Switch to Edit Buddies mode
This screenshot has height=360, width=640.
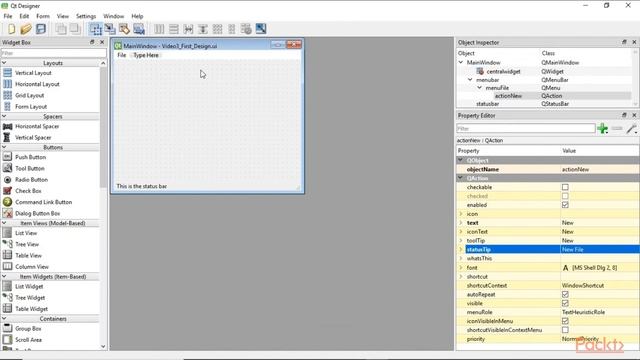tap(124, 29)
